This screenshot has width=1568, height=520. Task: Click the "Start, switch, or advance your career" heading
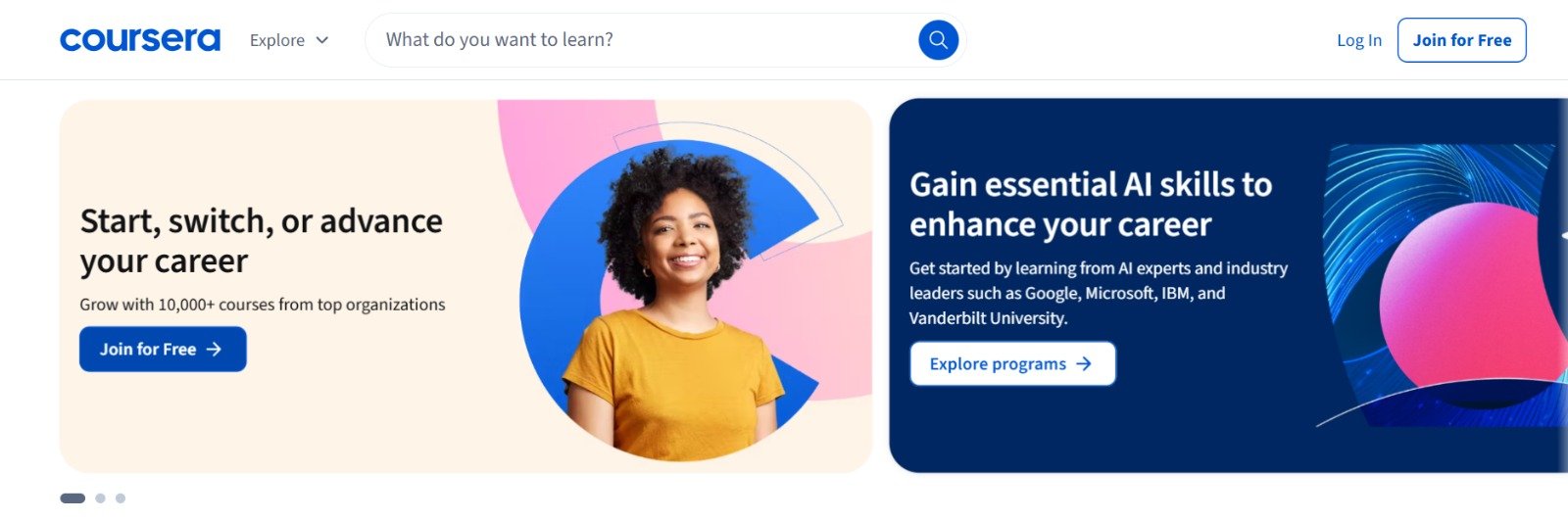261,241
